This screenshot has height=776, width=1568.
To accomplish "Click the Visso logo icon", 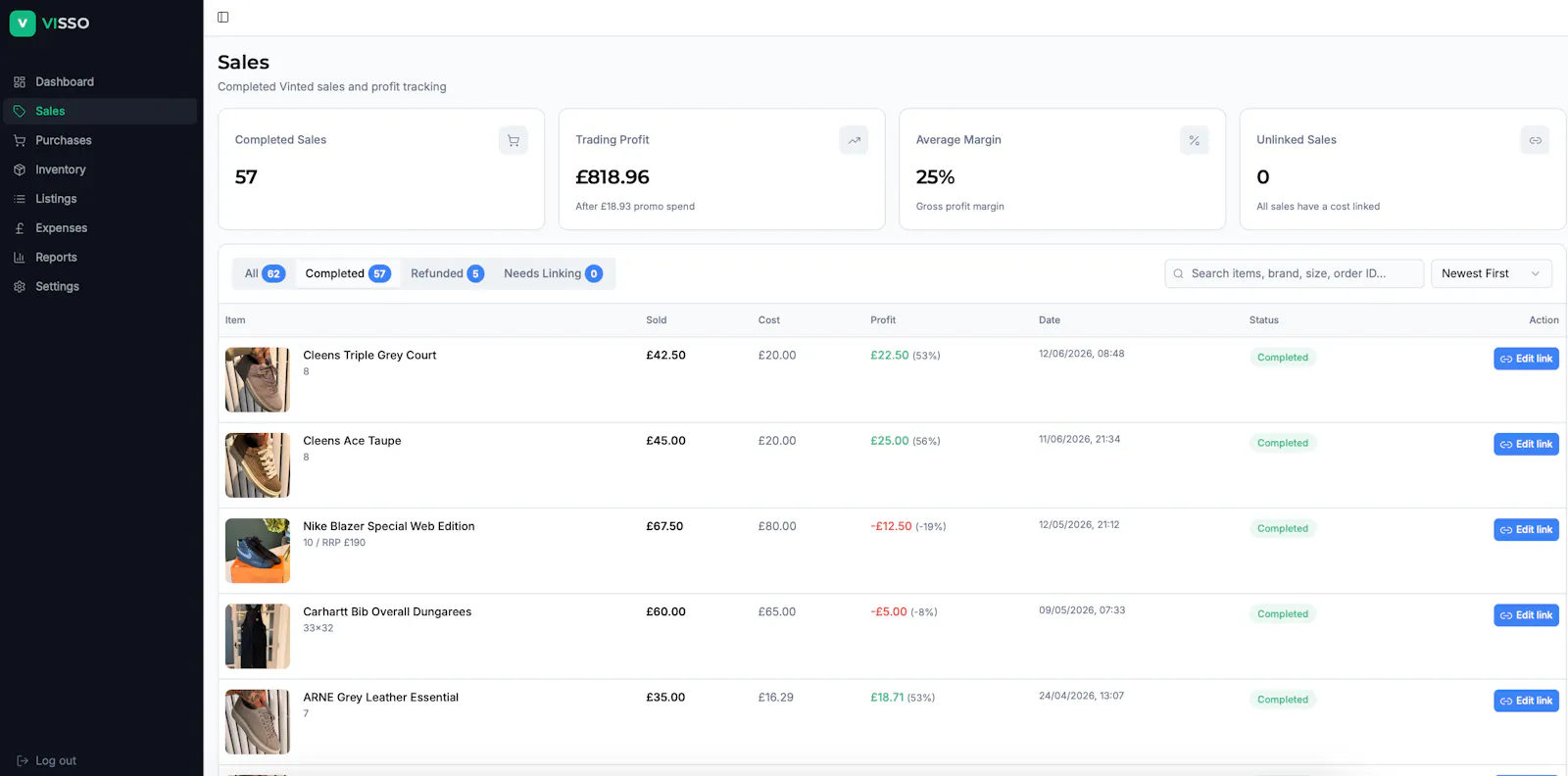I will tap(23, 23).
